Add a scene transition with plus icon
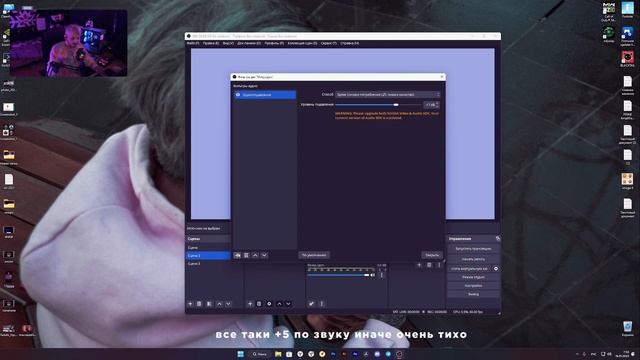Viewport: 640px width, 360px height. tap(419, 265)
